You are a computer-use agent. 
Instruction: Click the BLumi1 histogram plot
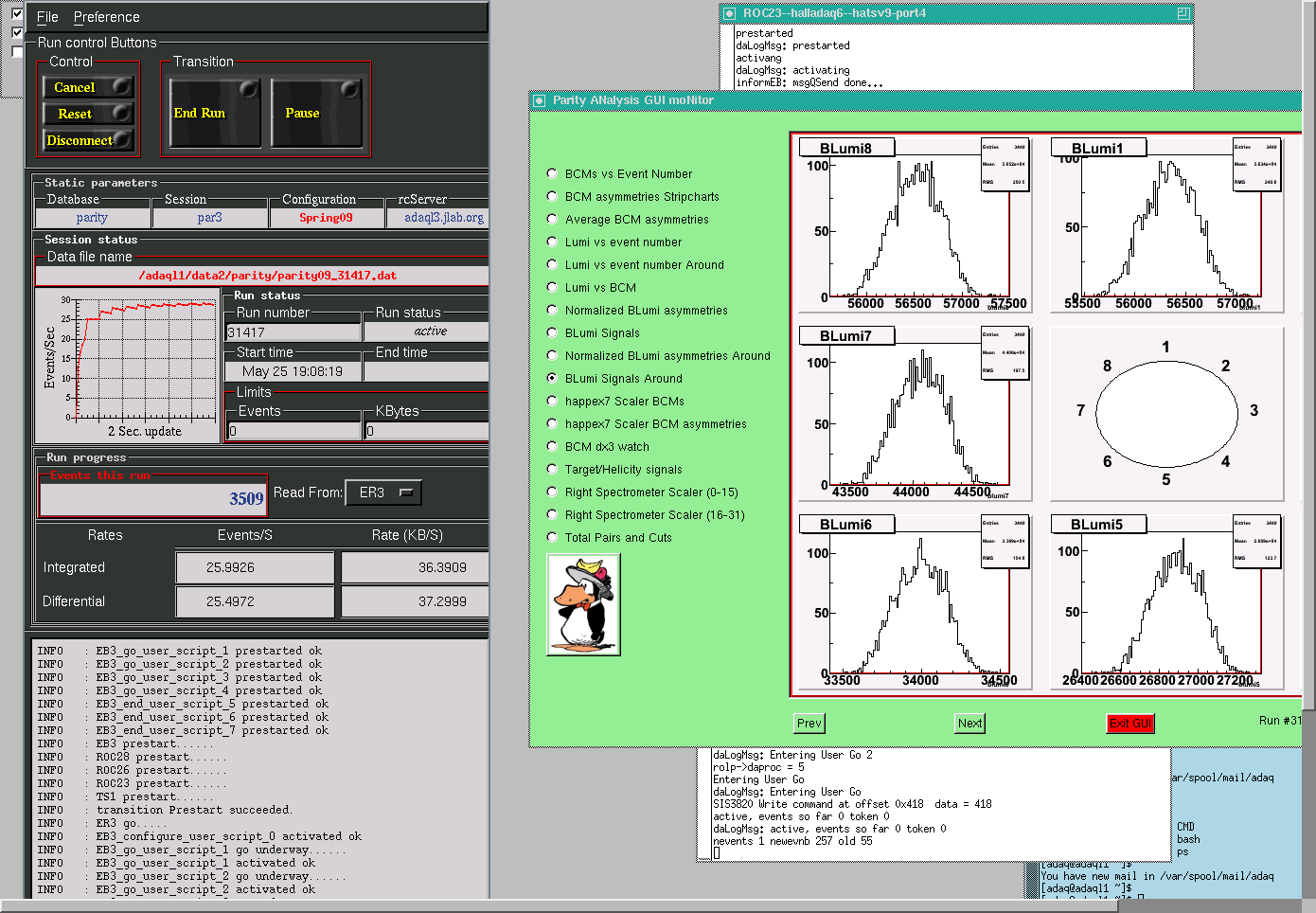1166,224
